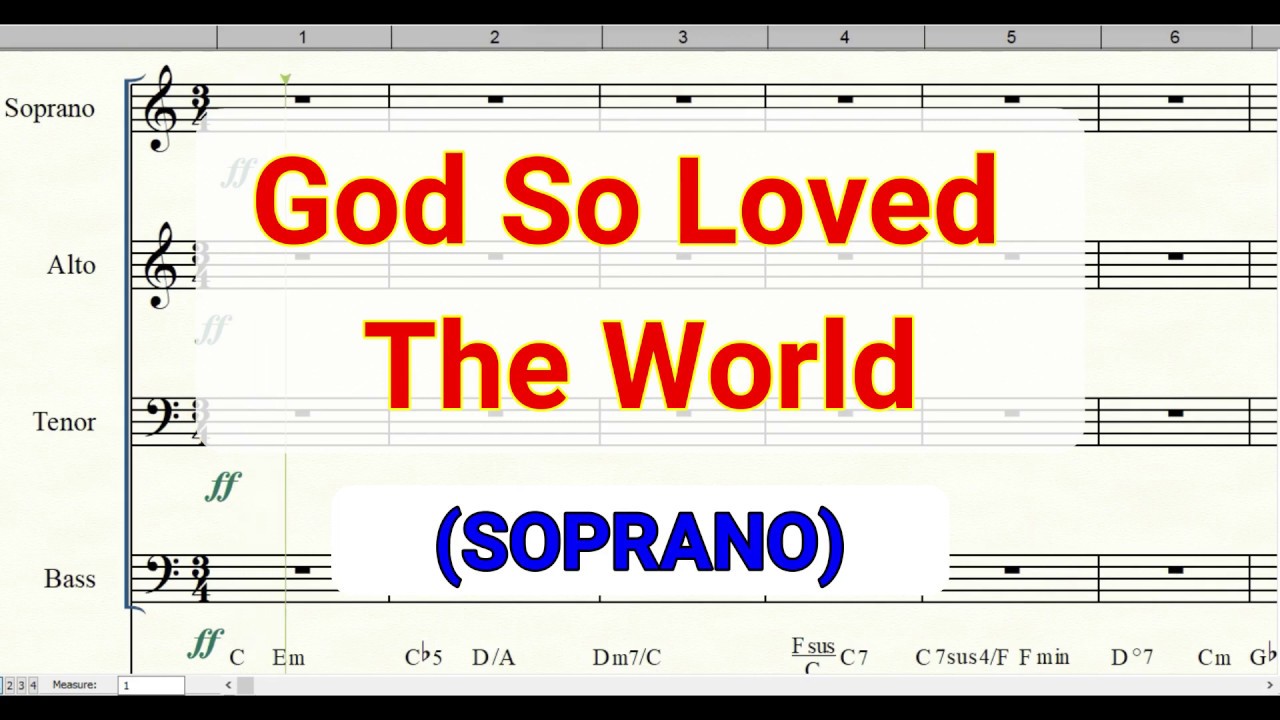Viewport: 1280px width, 720px height.
Task: Click the Alto staff treble clef
Action: coord(160,266)
